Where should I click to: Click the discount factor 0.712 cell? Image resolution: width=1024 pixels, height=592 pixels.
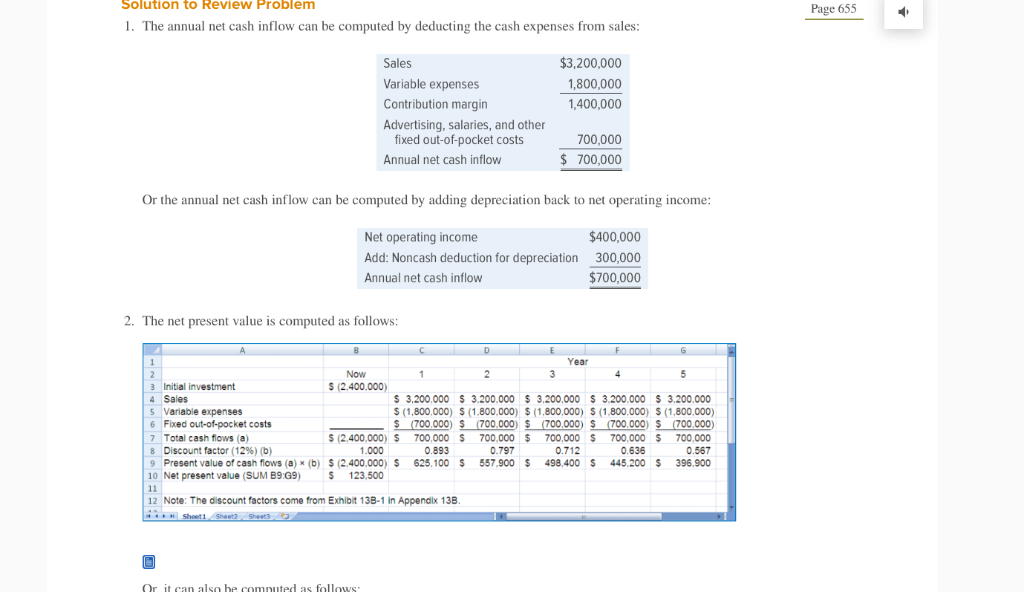point(568,451)
